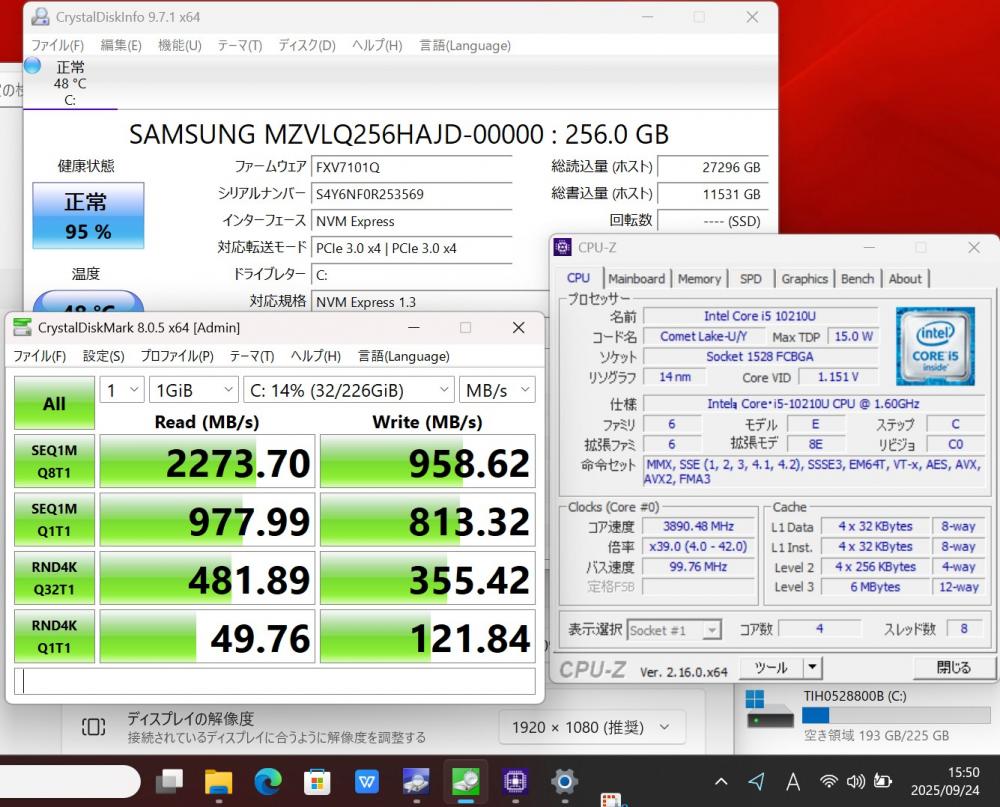Open the C: drive selection dropdown
This screenshot has width=1000, height=807.
pyautogui.click(x=348, y=390)
